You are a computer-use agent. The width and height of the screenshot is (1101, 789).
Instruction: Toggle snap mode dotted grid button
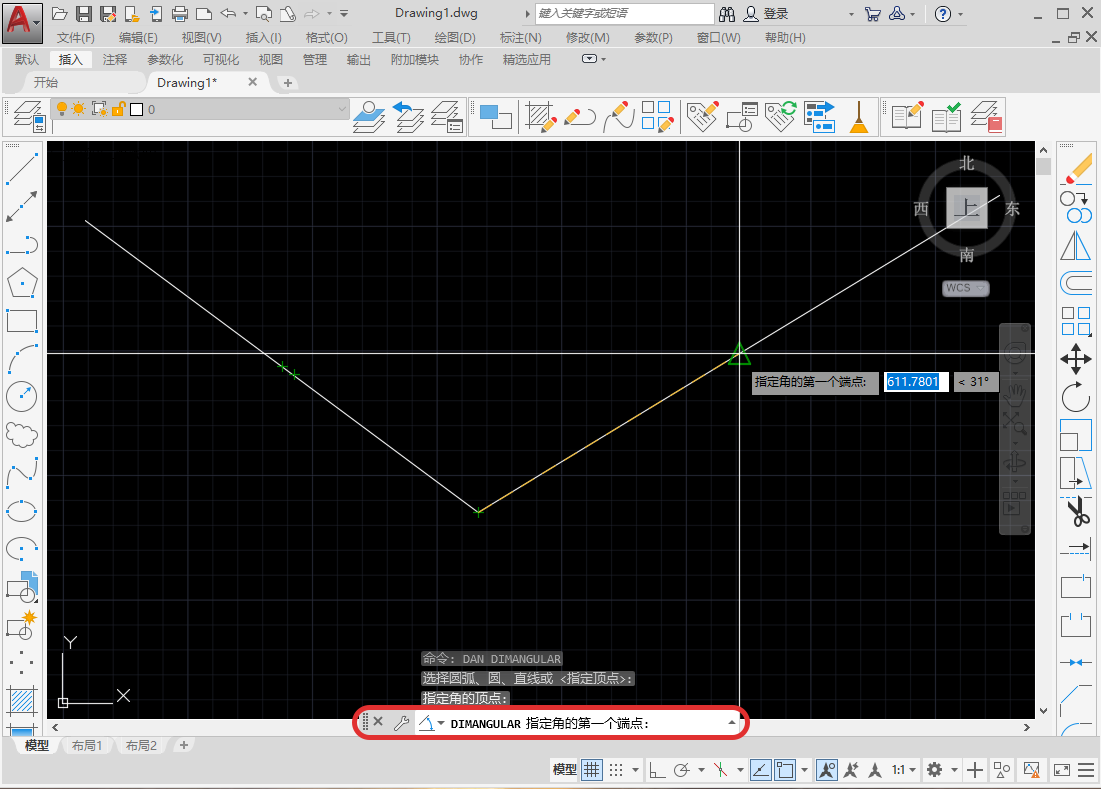(x=617, y=769)
